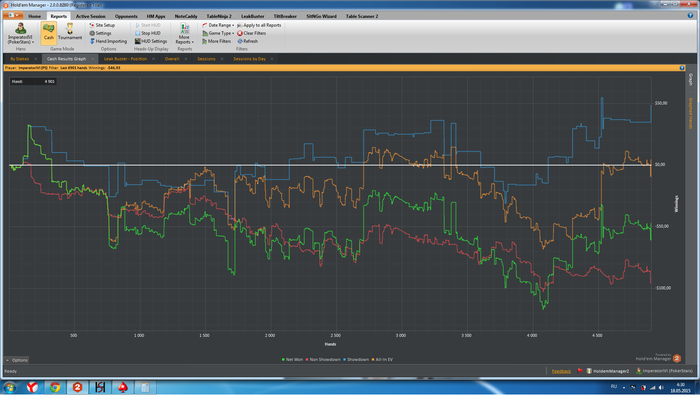This screenshot has width=700, height=400.
Task: Close the Cash Results Graph tab
Action: click(x=93, y=59)
